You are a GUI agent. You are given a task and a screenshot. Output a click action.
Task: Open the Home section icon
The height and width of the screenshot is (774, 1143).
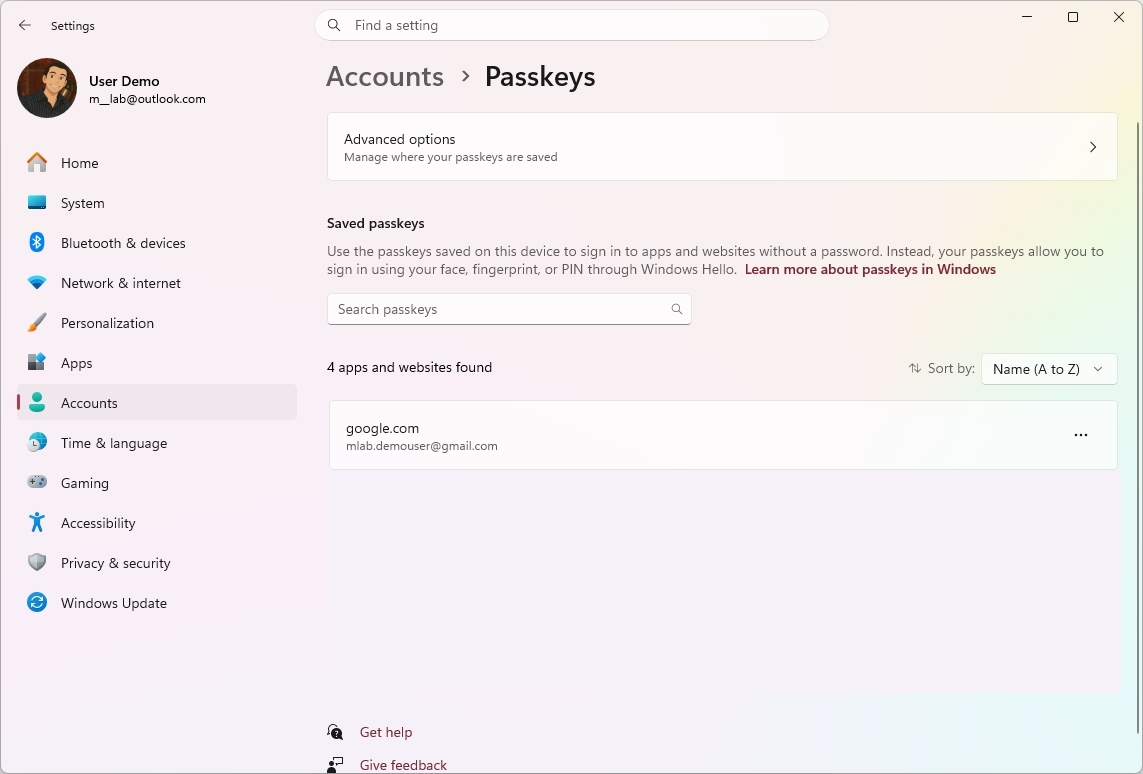pyautogui.click(x=37, y=162)
